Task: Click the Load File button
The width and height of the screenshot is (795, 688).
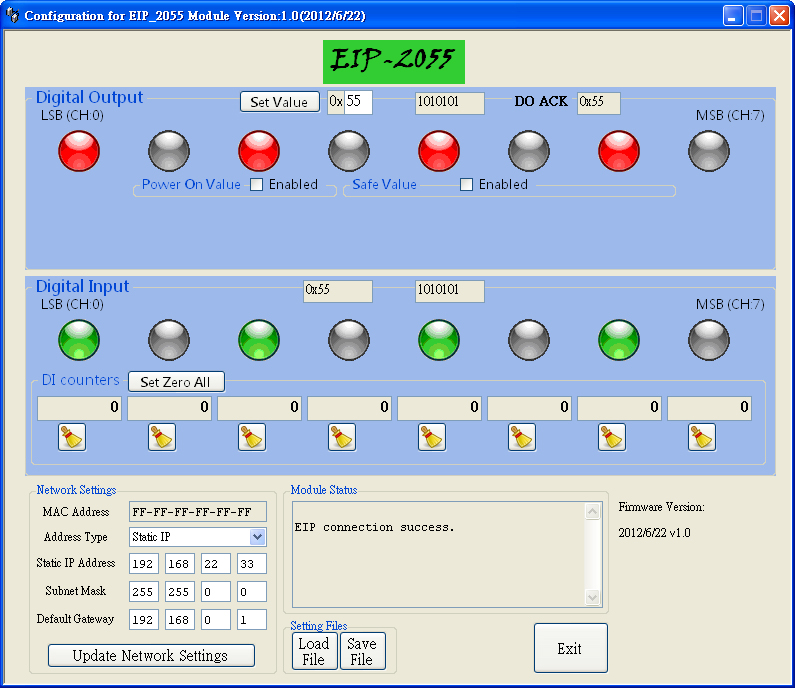Action: pos(314,651)
